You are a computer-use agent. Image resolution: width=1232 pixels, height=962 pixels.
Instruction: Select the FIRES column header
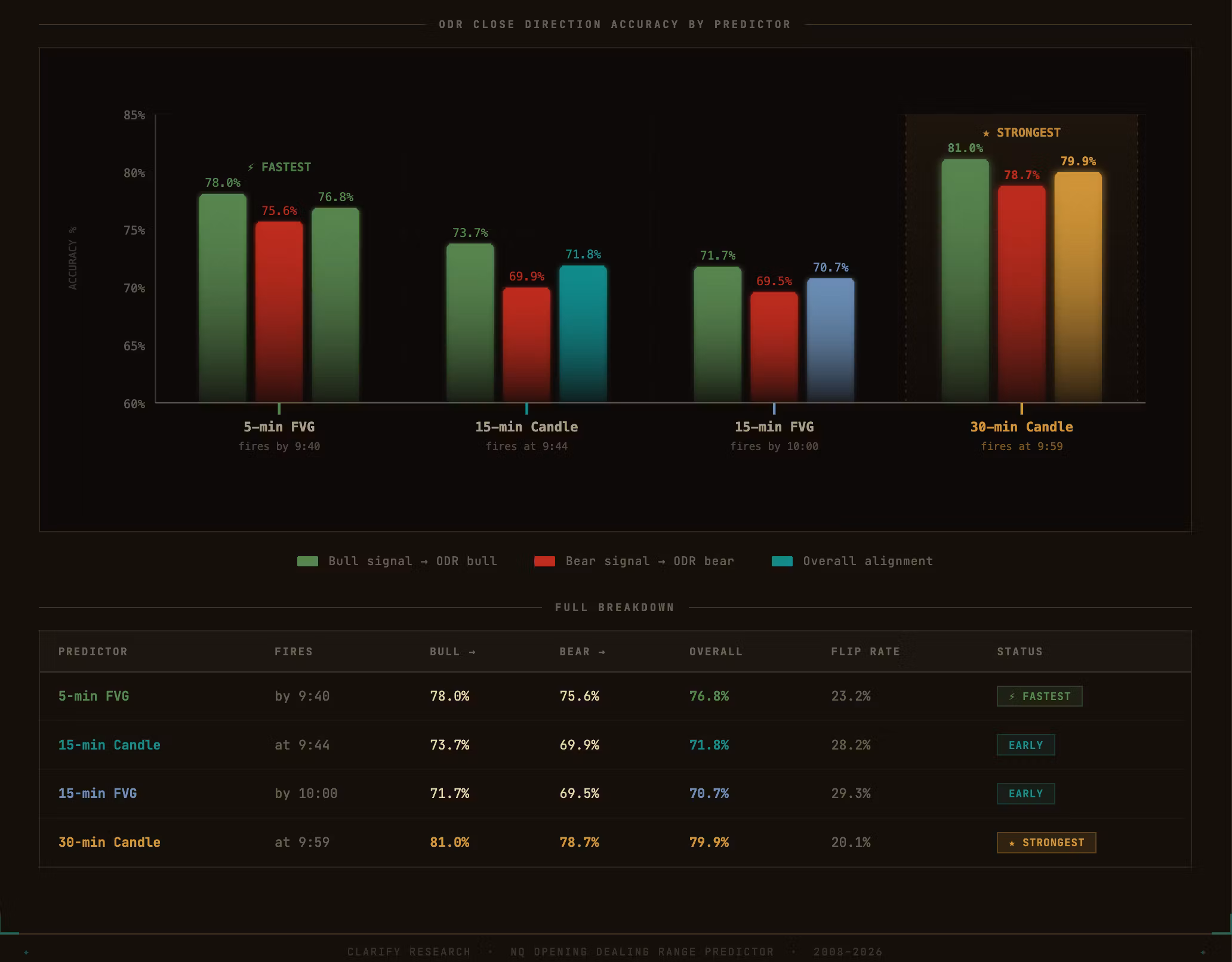(x=294, y=652)
